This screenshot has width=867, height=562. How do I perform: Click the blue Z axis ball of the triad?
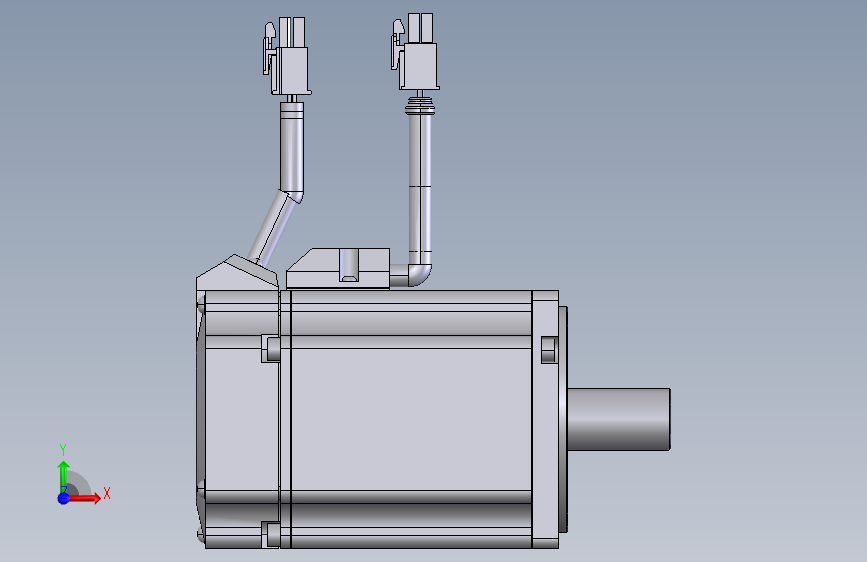(x=64, y=498)
